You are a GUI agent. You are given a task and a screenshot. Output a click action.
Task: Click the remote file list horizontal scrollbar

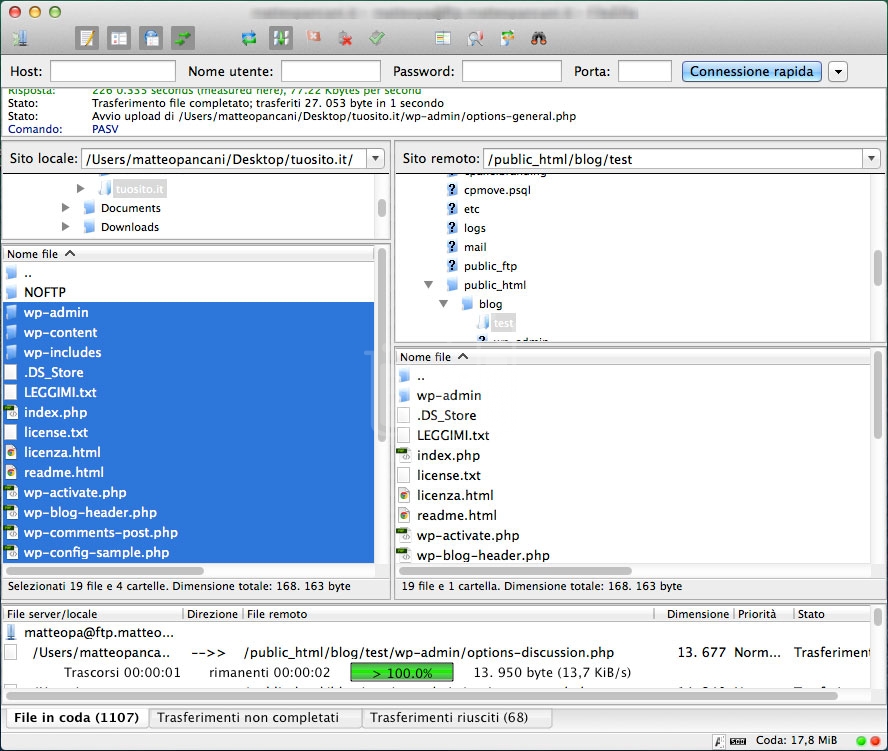[x=515, y=571]
